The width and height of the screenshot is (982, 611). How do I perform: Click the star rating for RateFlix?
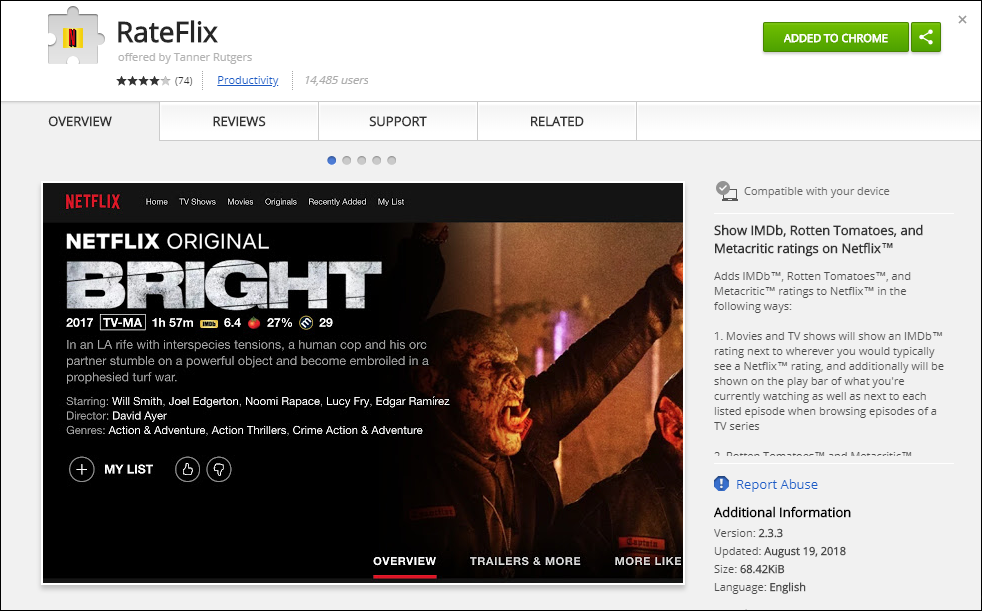tap(143, 80)
